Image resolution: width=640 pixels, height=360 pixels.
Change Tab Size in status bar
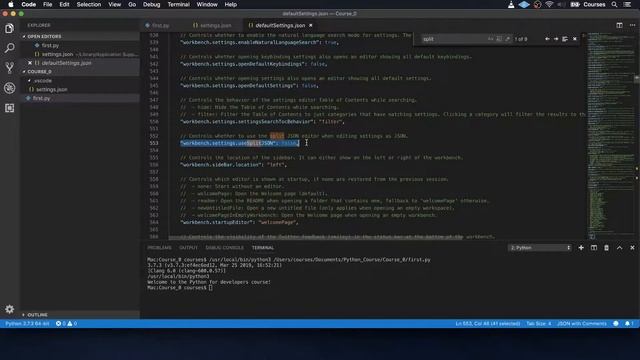[x=538, y=324]
